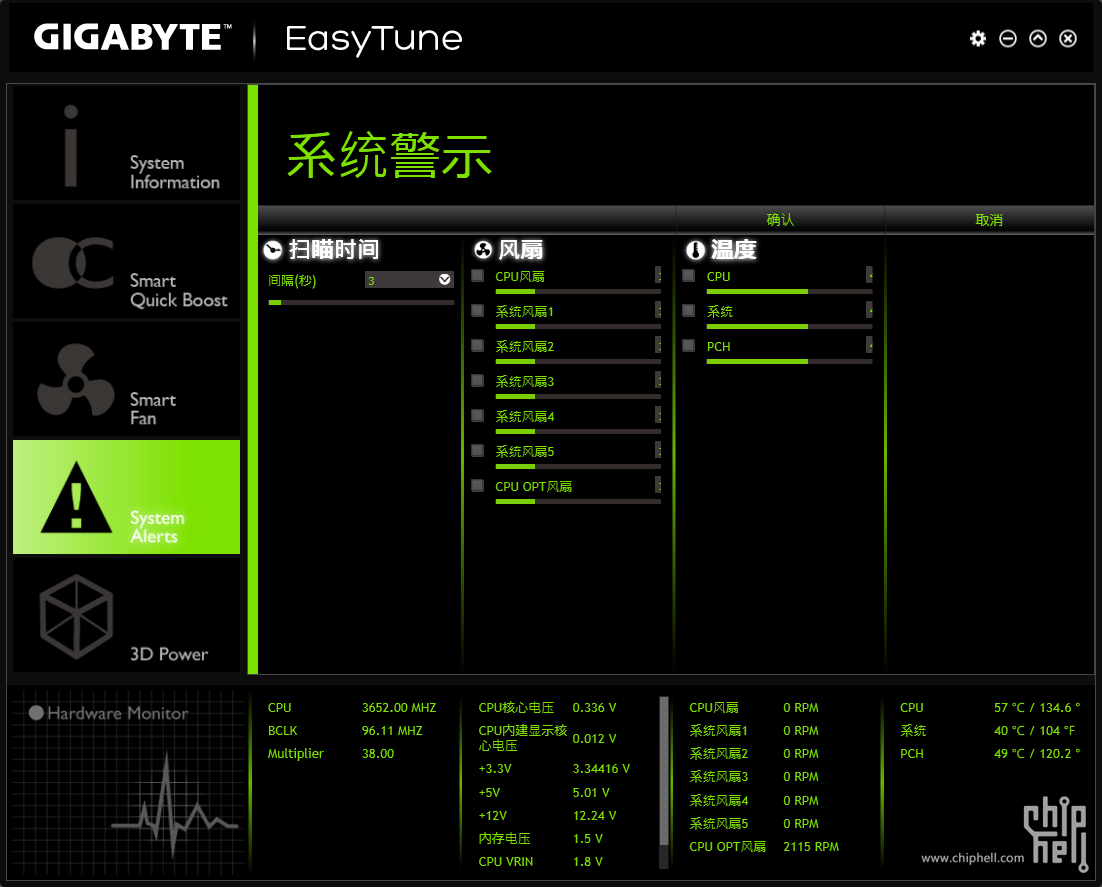Switch to Smart Quick Boost tab
The height and width of the screenshot is (887, 1102).
coord(127,261)
